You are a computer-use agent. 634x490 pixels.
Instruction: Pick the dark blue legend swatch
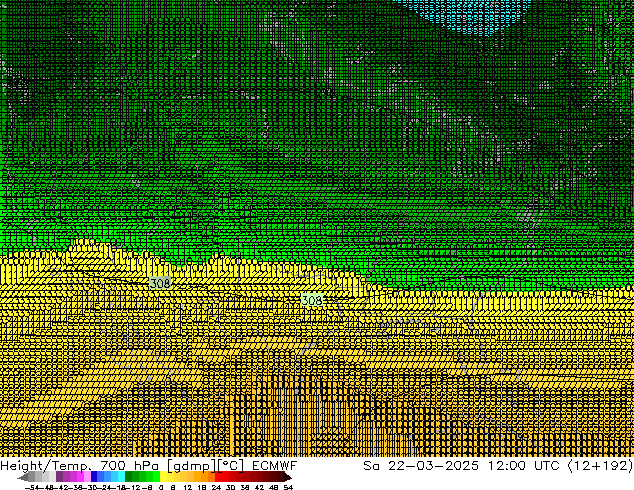pyautogui.click(x=94, y=477)
